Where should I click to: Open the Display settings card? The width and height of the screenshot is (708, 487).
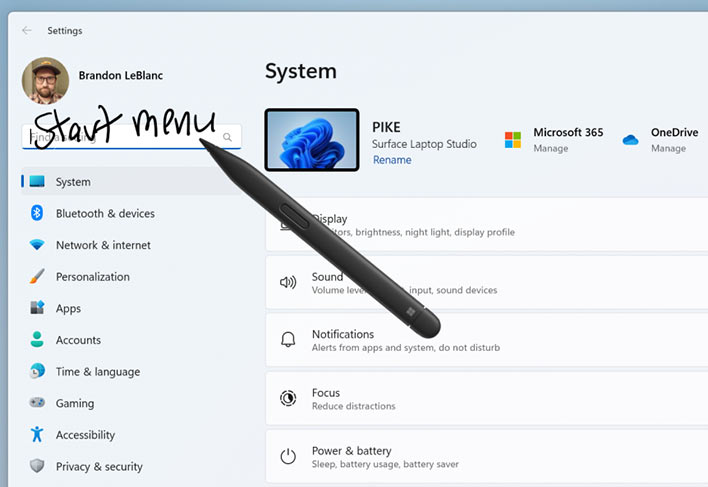(487, 224)
